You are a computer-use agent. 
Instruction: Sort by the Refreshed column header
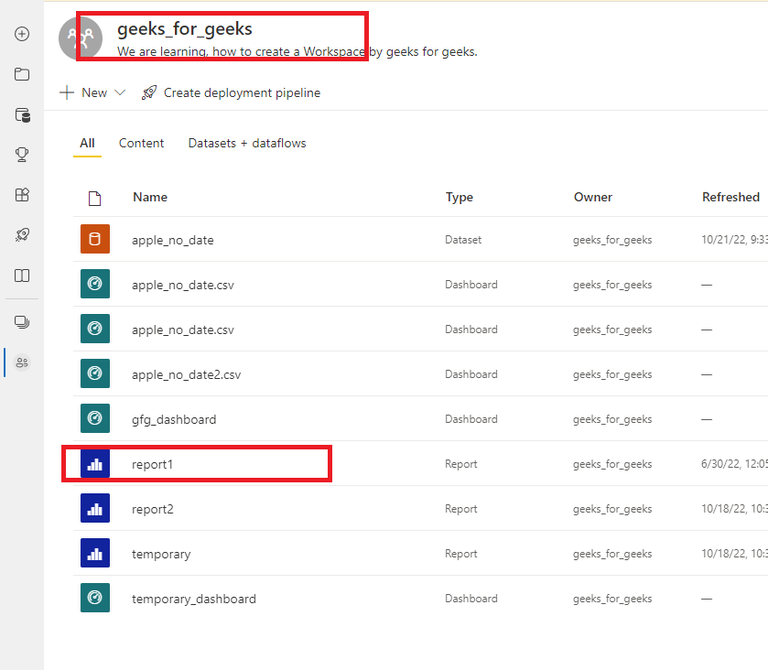click(x=731, y=197)
